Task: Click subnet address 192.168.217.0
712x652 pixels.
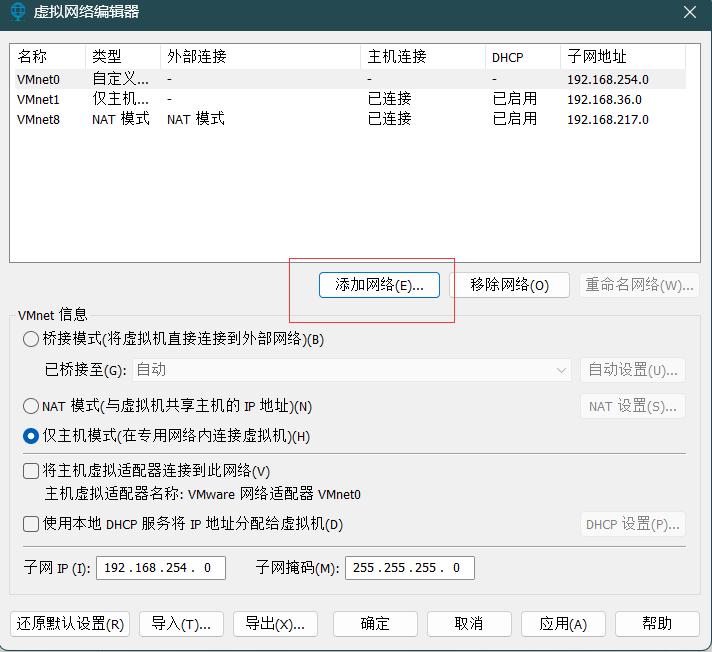Action: coord(608,119)
